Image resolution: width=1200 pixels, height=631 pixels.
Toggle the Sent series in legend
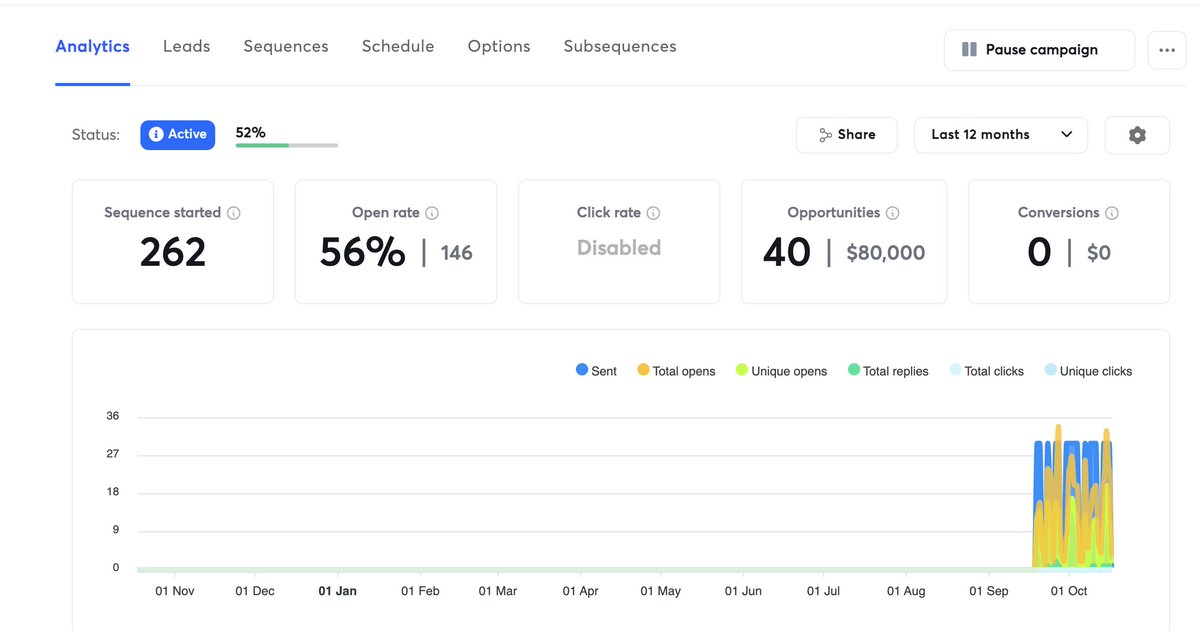click(x=597, y=371)
